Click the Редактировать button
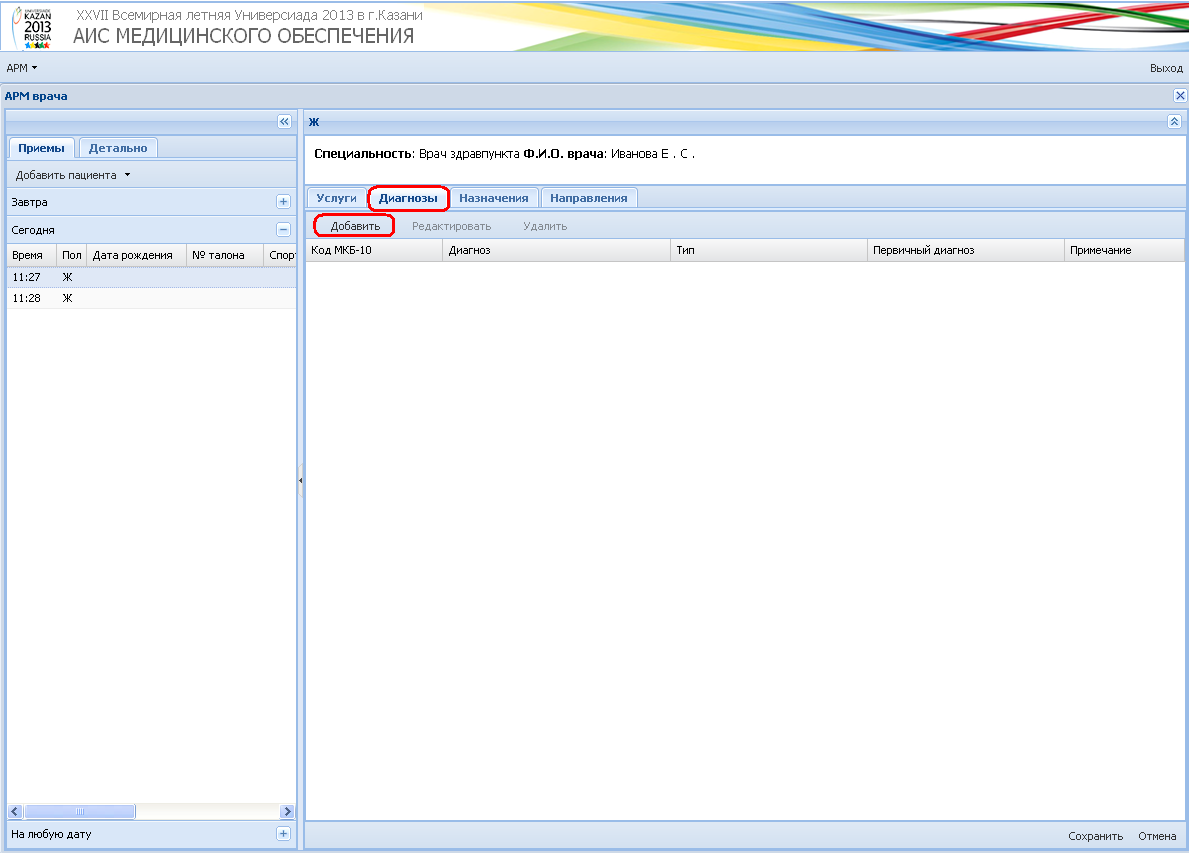 click(x=451, y=226)
